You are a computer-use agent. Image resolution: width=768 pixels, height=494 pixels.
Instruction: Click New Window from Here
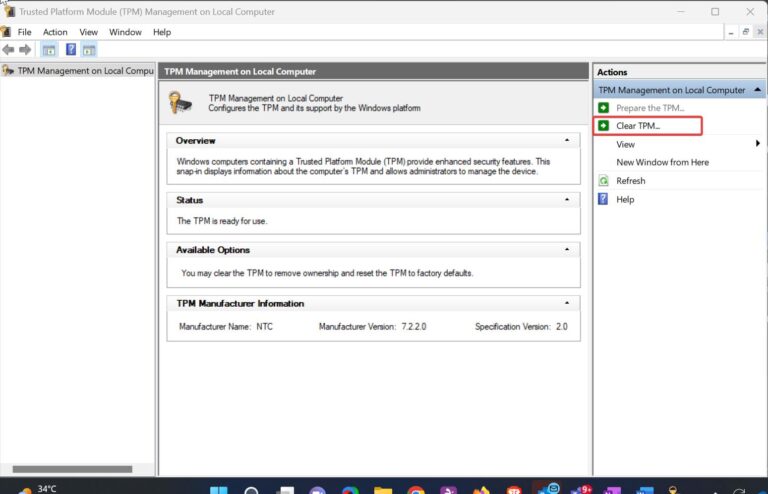[x=662, y=162]
